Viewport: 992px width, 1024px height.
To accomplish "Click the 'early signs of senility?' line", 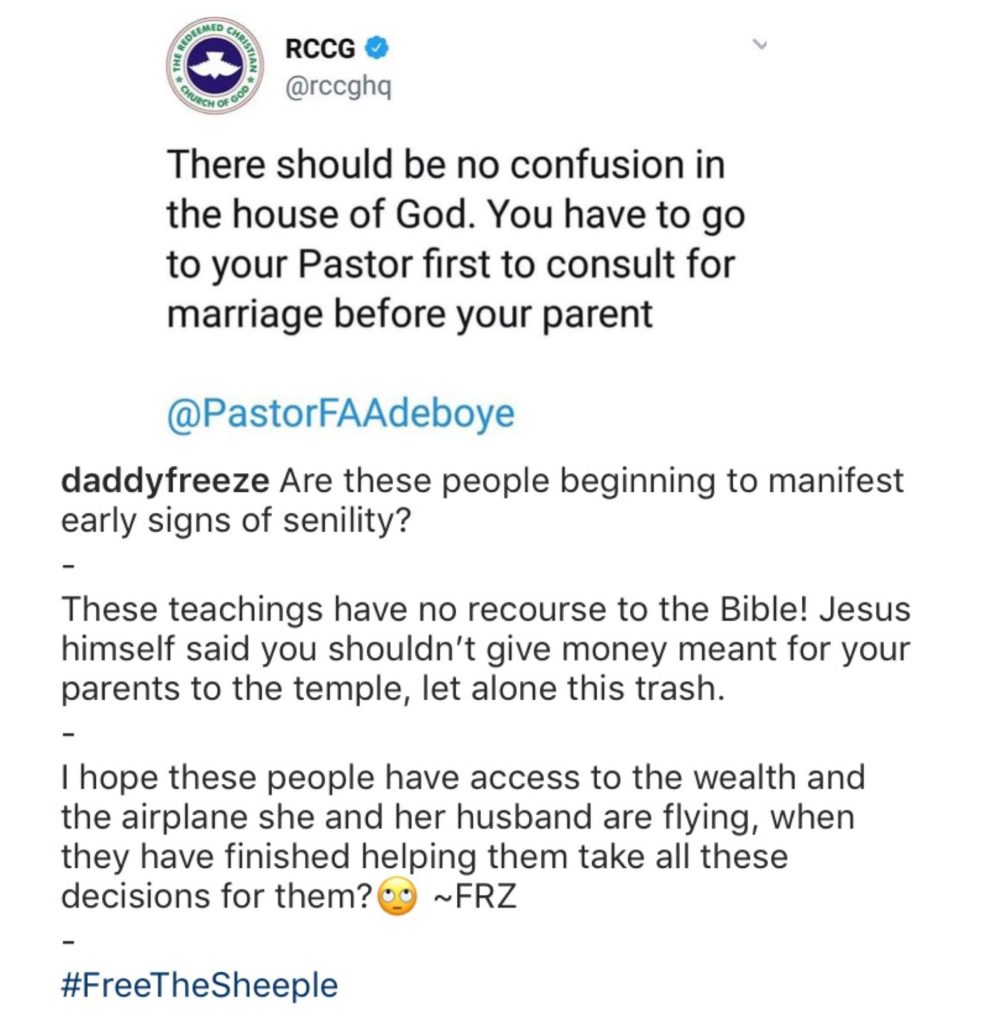I will [x=236, y=521].
